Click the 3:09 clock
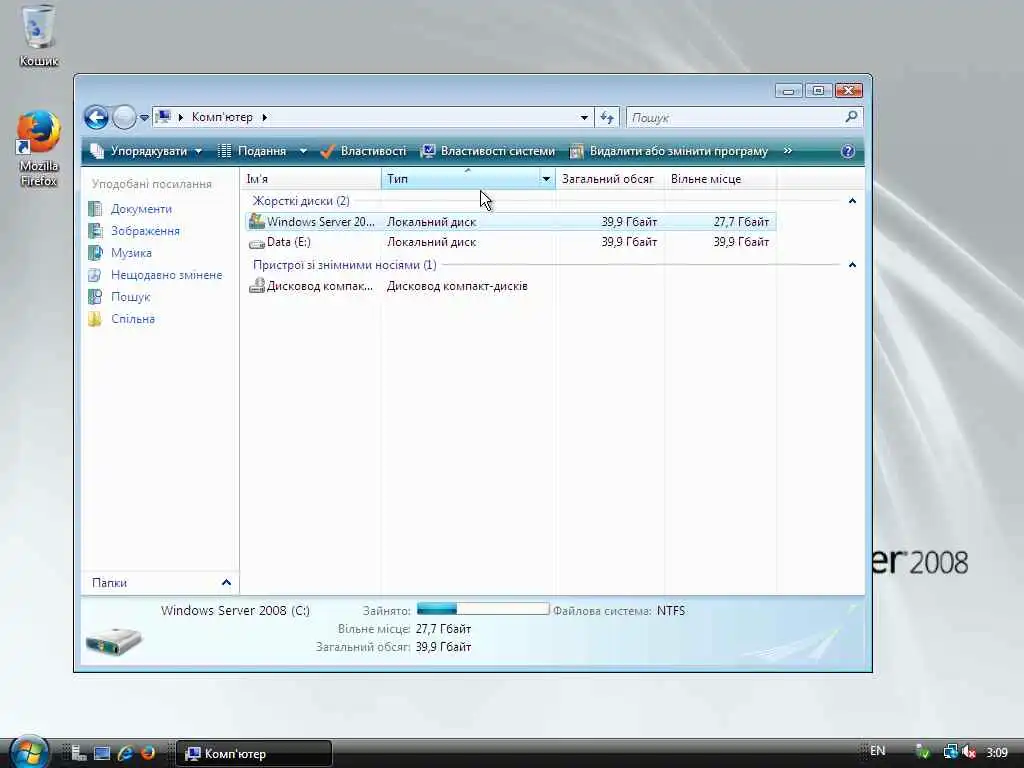 point(997,753)
